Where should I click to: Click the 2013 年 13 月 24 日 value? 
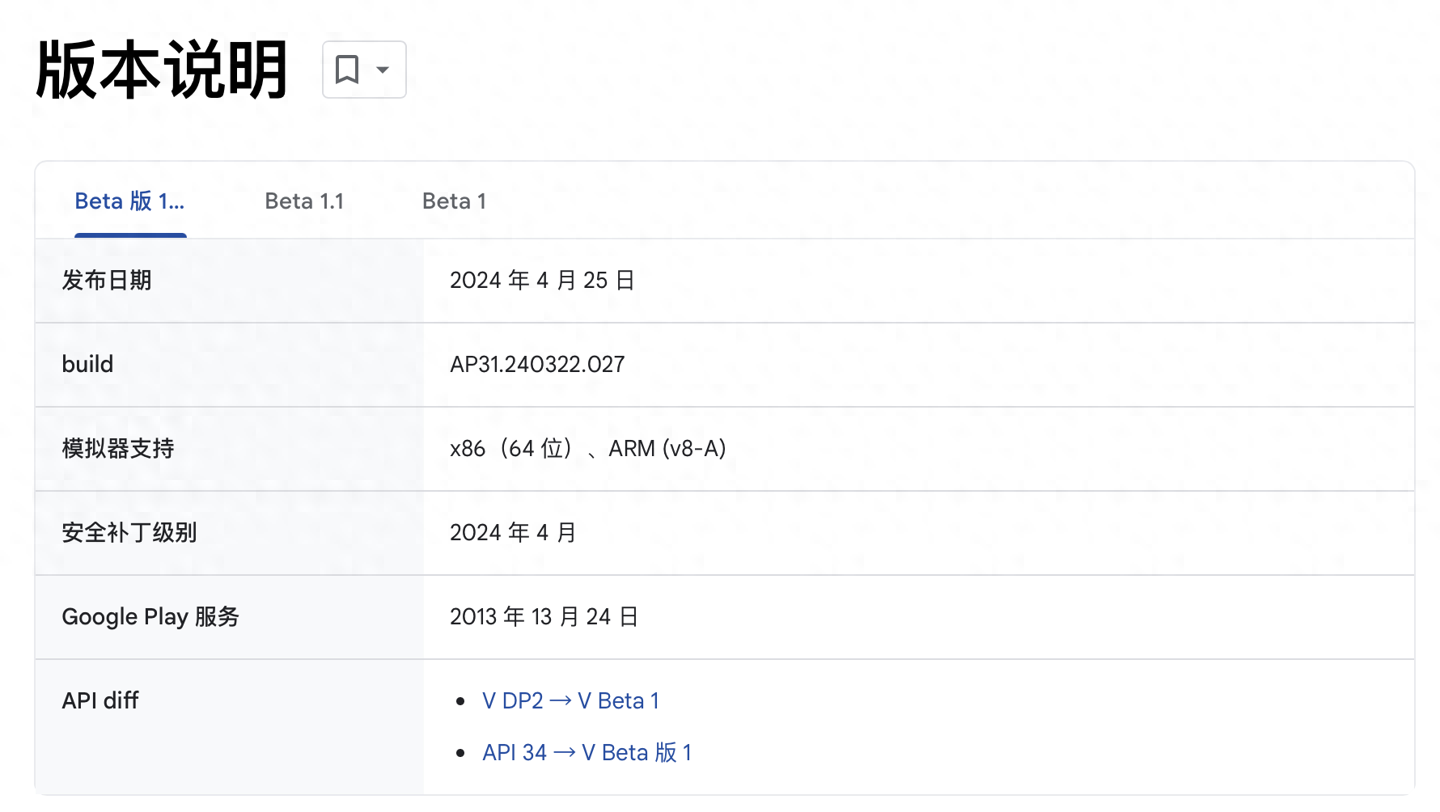coord(544,617)
